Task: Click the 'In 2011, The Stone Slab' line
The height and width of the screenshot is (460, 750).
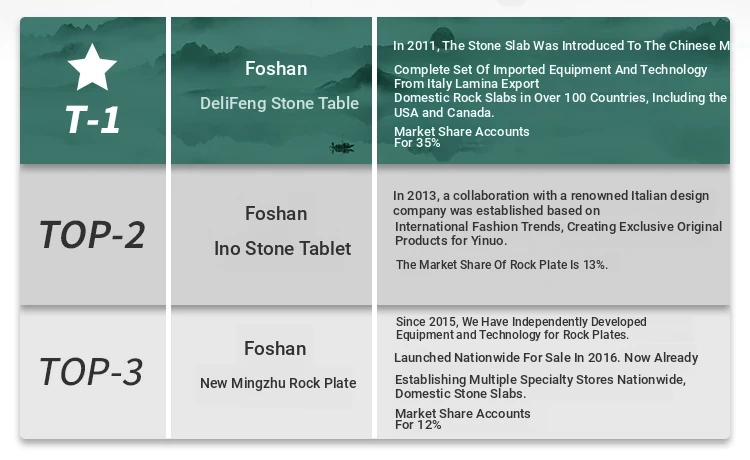Action: pyautogui.click(x=560, y=45)
